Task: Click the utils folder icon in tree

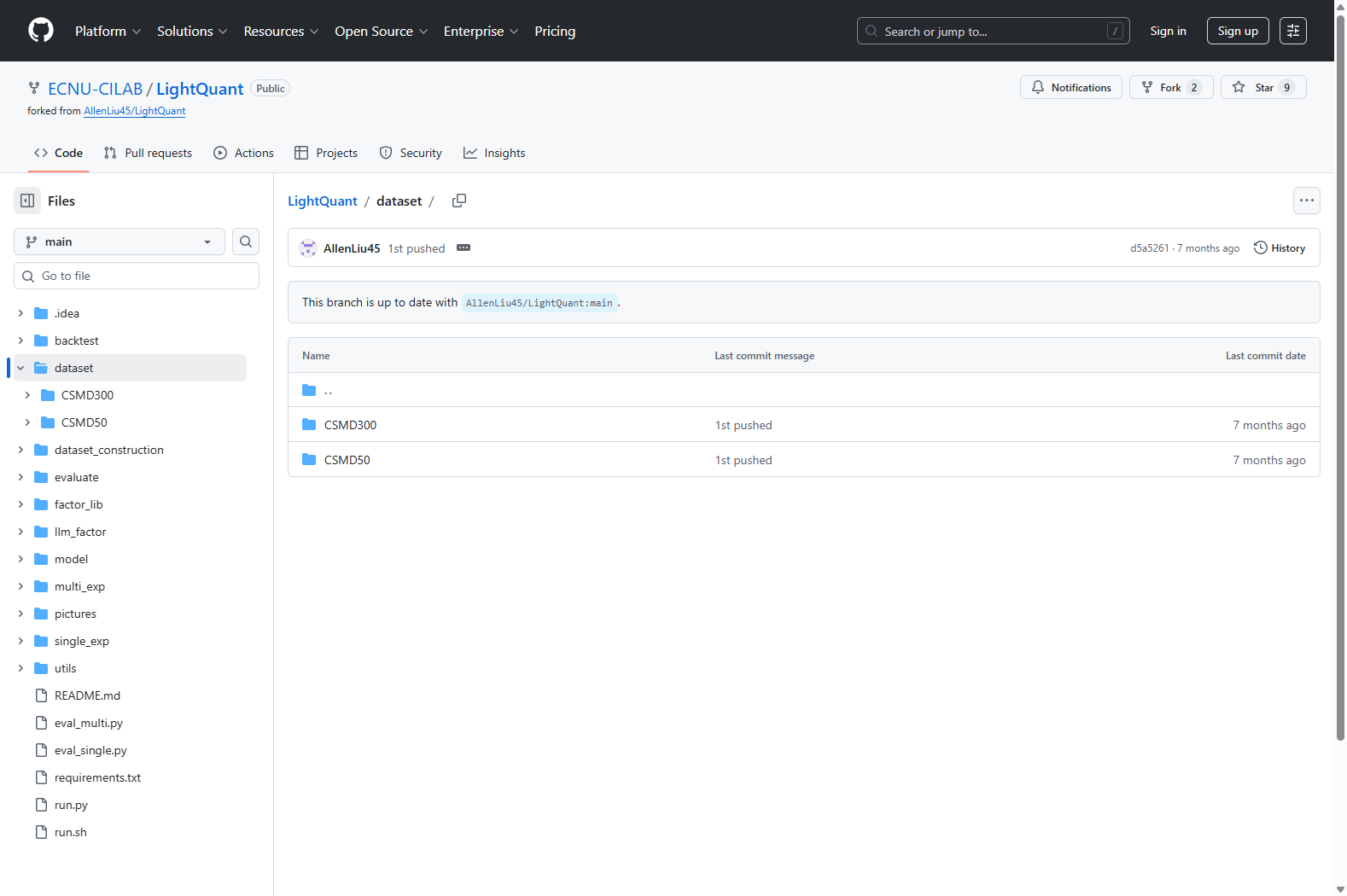Action: point(41,668)
